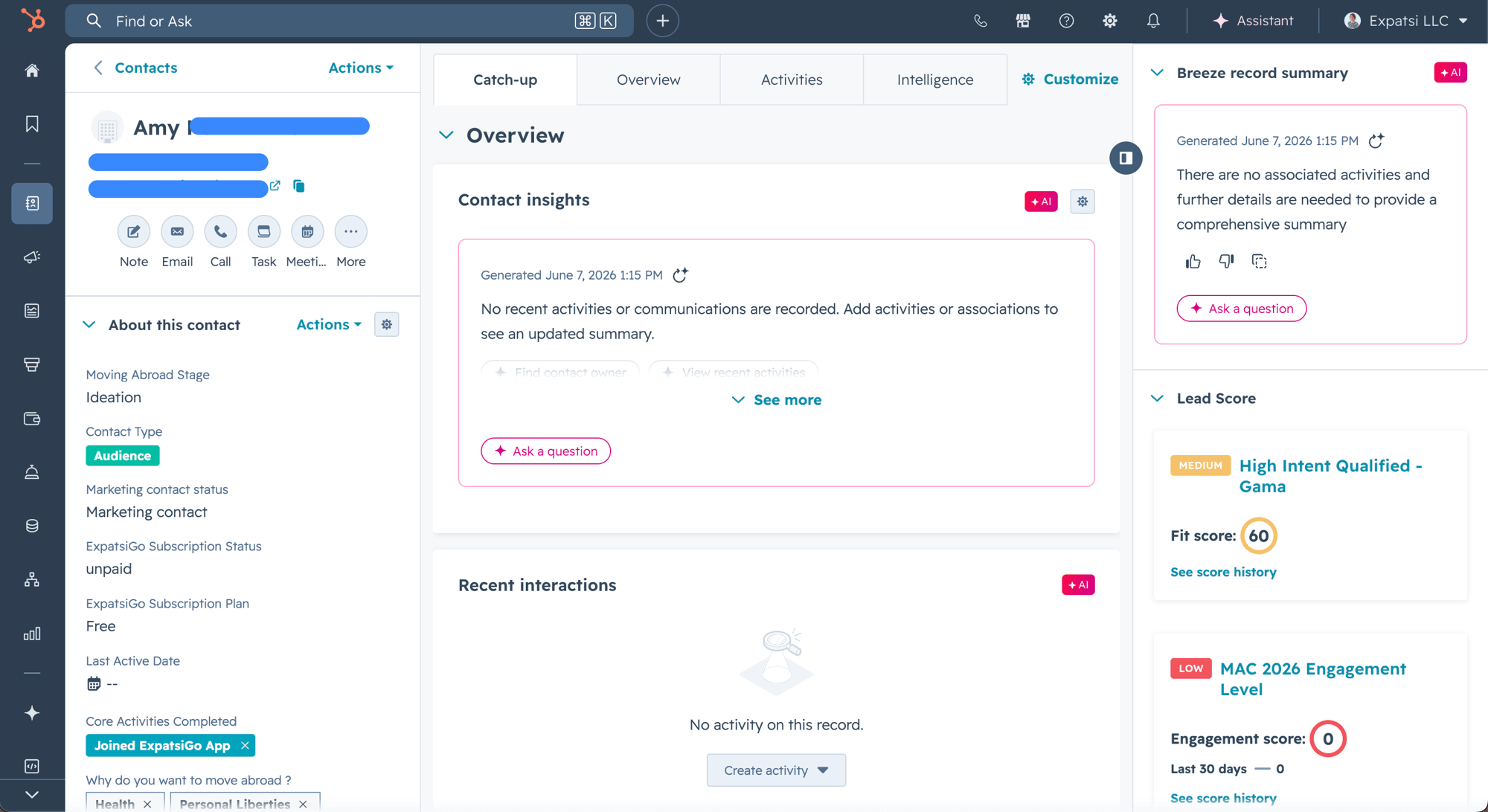Open High Intent Qualified - Gama score
Screen dimensions: 1488x812
tap(1330, 476)
